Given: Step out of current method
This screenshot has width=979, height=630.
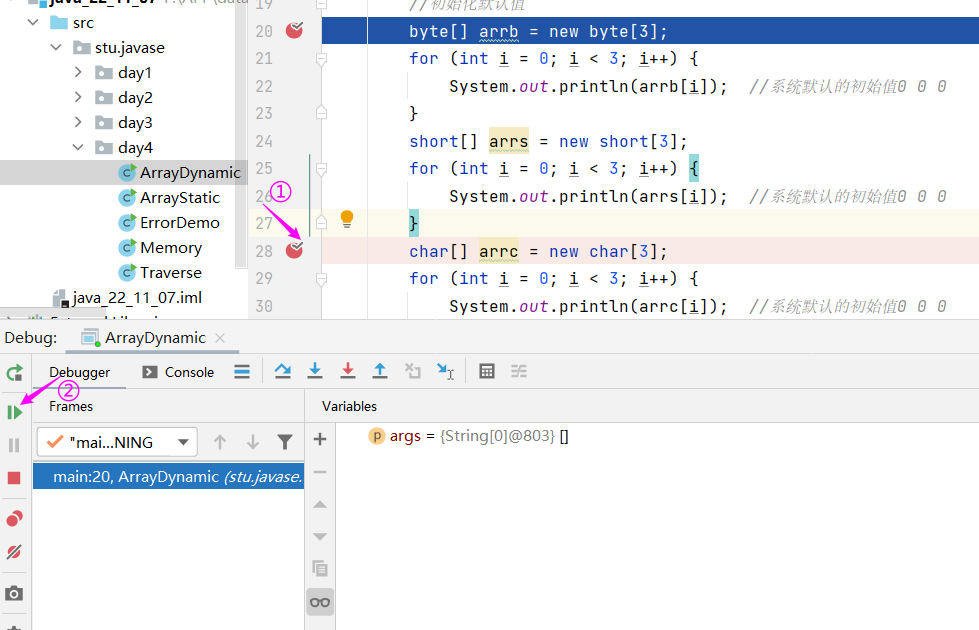Looking at the screenshot, I should 380,372.
